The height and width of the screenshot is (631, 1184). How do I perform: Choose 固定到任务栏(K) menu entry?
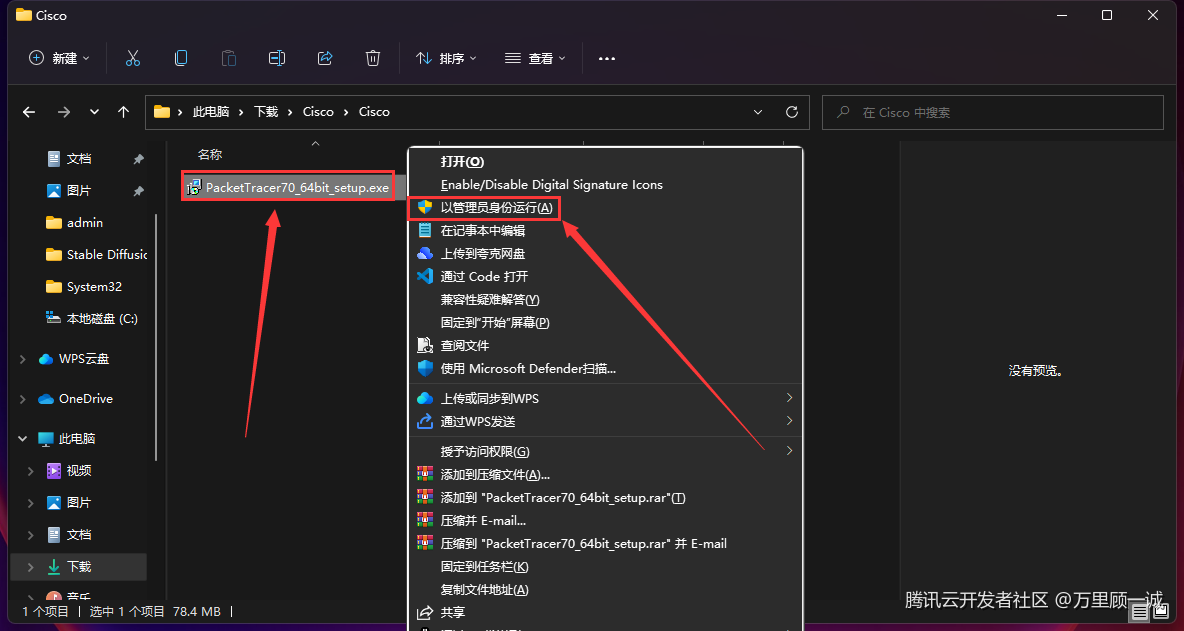[x=484, y=567]
